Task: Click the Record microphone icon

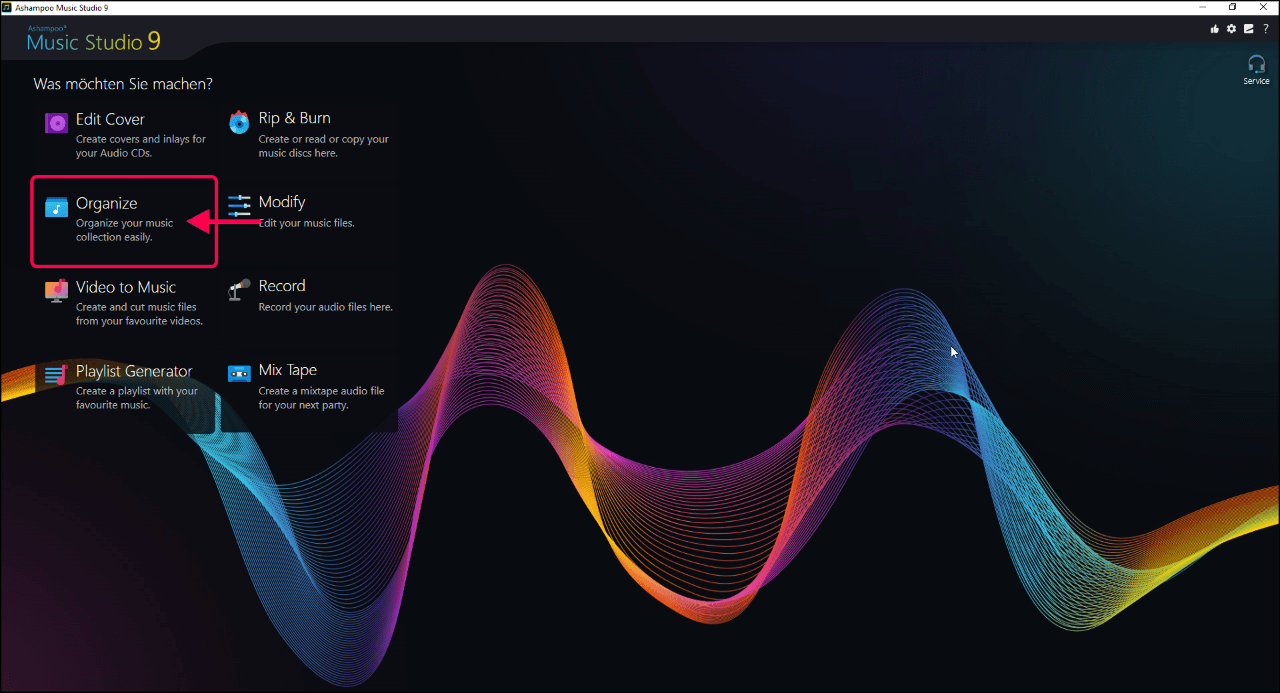Action: pyautogui.click(x=239, y=289)
